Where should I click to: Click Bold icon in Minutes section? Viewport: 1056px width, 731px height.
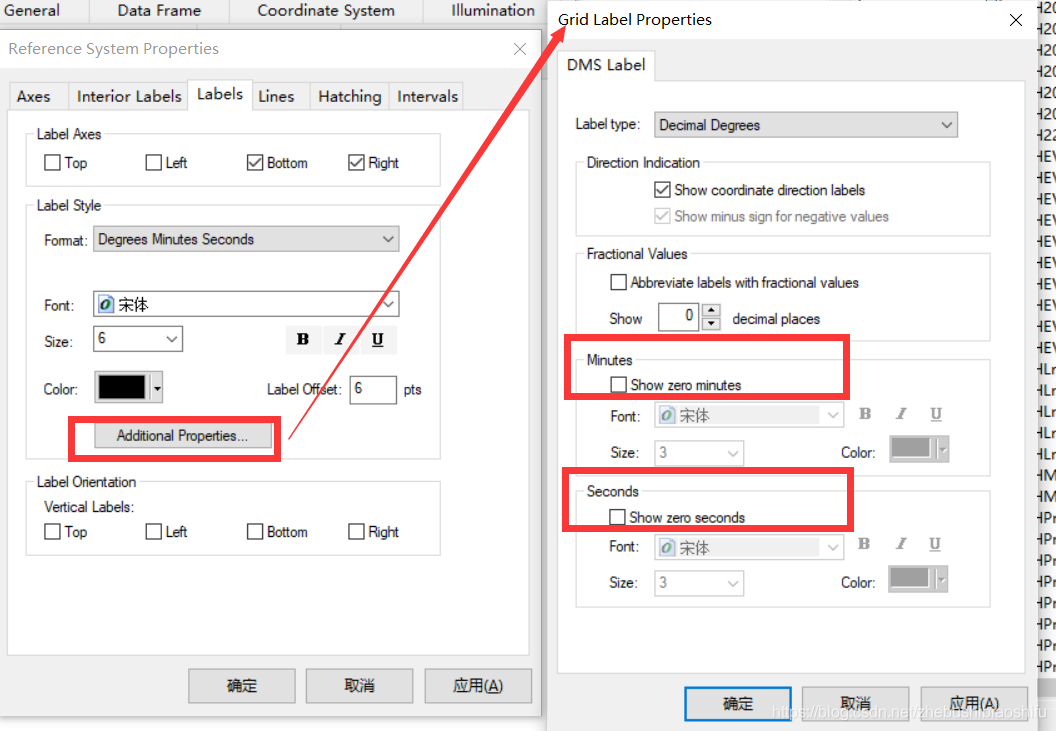tap(865, 414)
